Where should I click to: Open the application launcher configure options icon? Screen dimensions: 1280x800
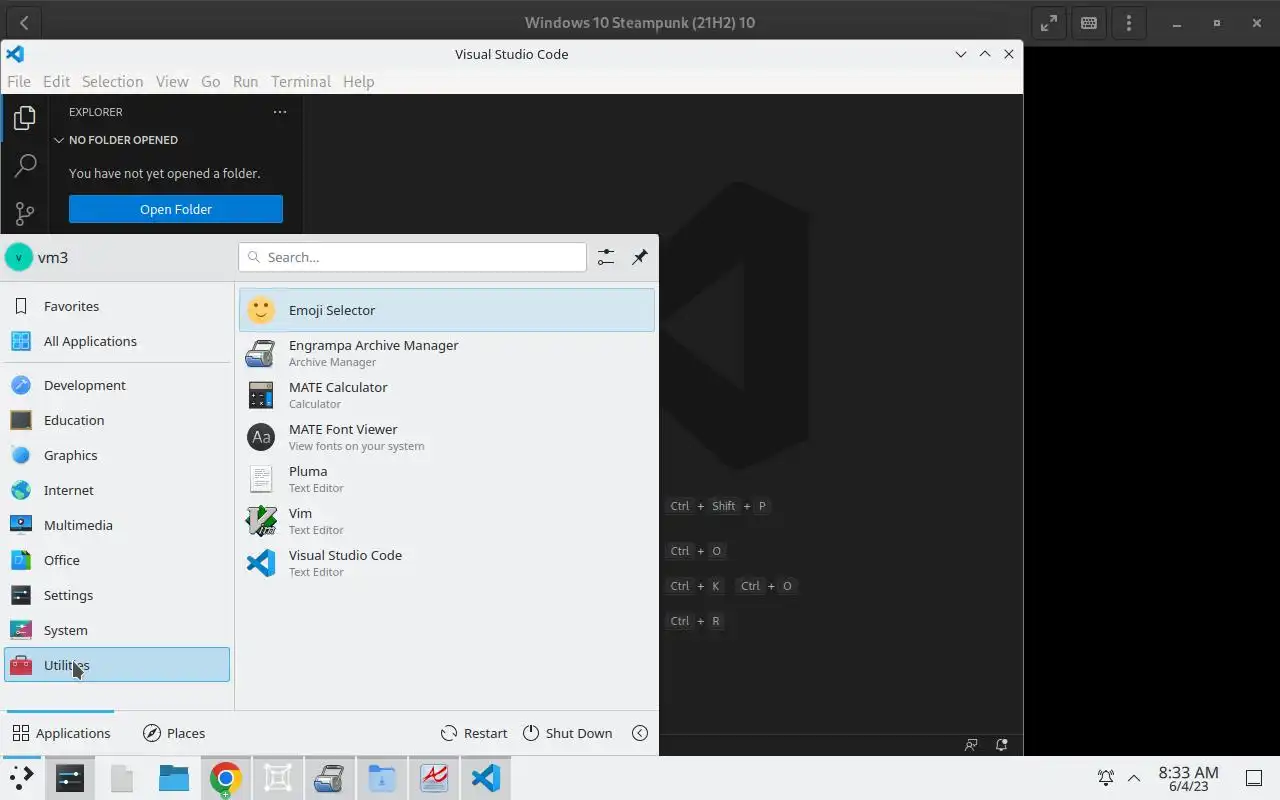pos(606,257)
